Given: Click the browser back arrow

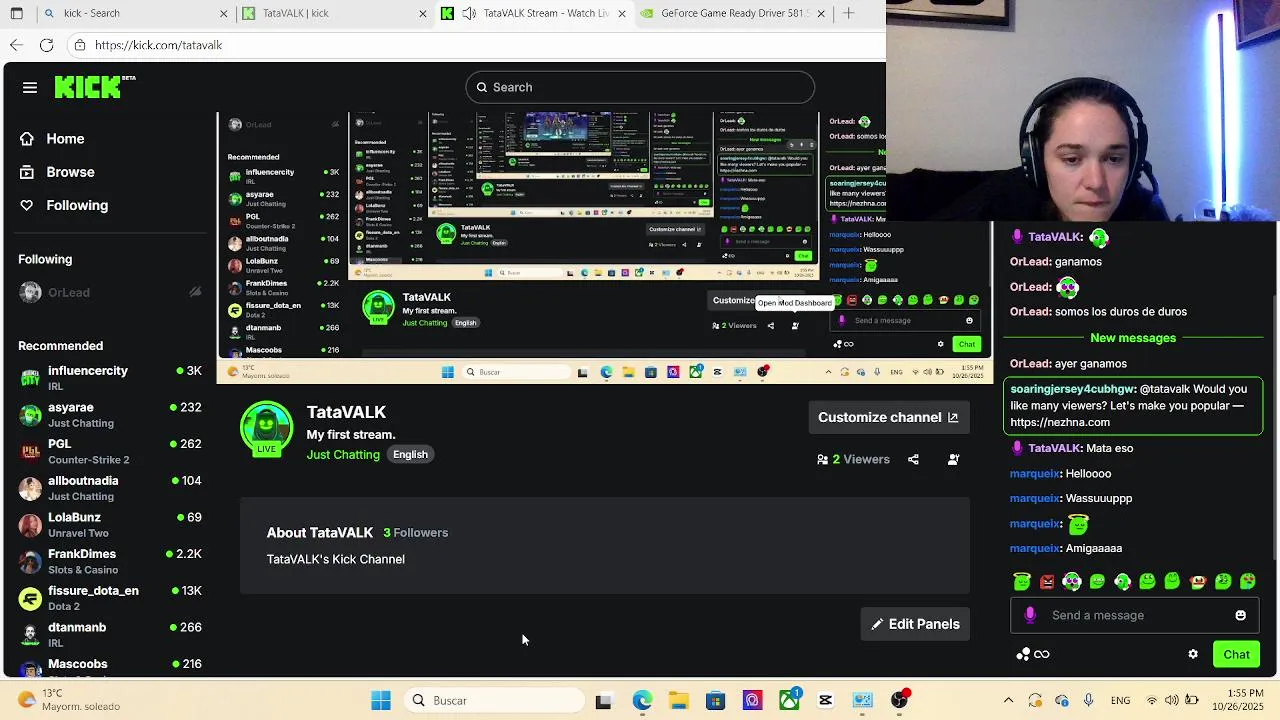Looking at the screenshot, I should [x=16, y=45].
